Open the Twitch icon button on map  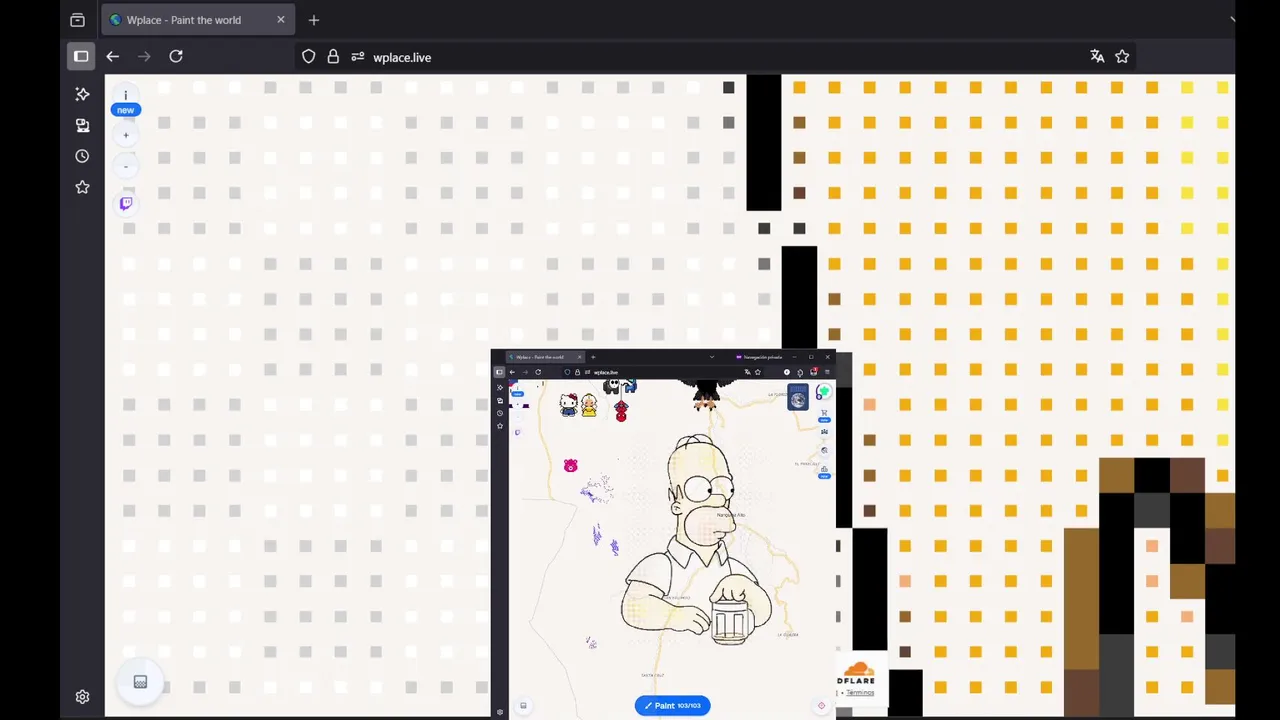tap(126, 203)
